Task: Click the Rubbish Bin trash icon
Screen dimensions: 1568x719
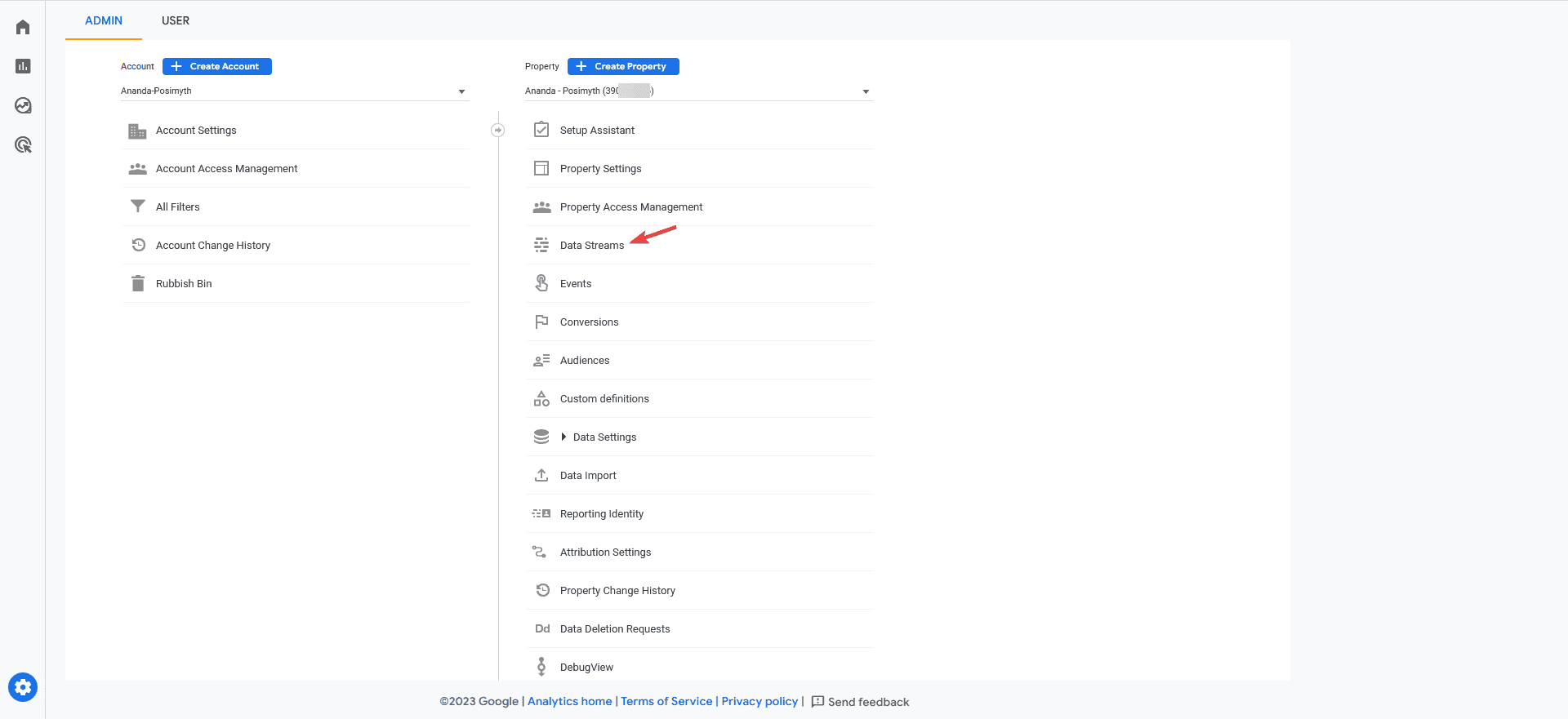Action: [138, 283]
